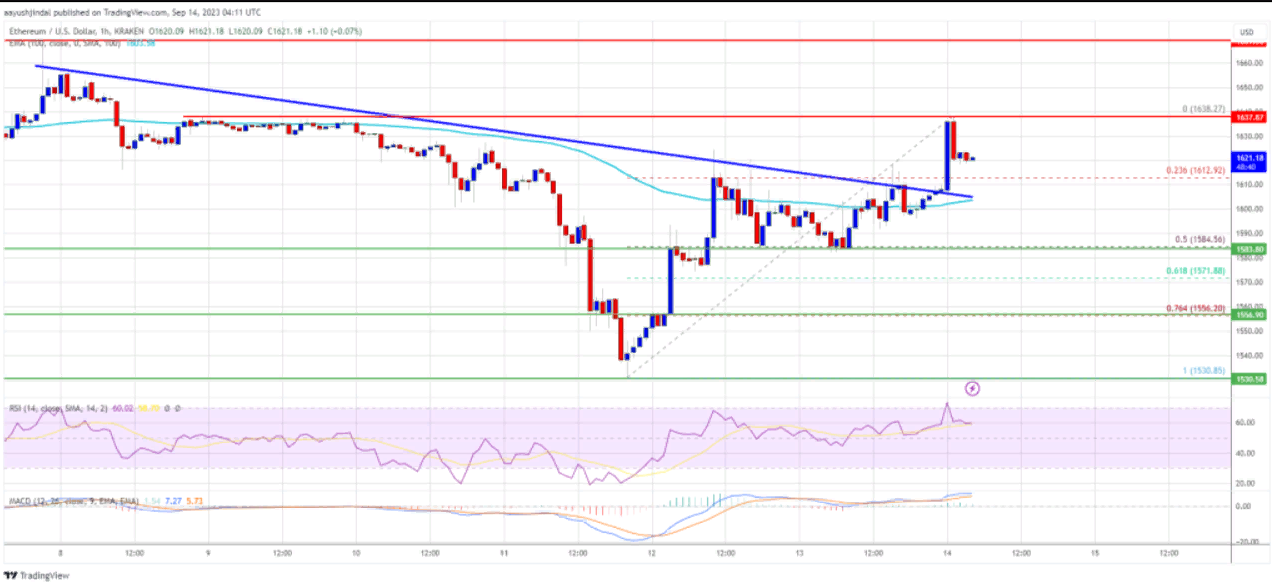Image resolution: width=1272 pixels, height=584 pixels.
Task: Click date 15 on the time axis
Action: [x=1094, y=553]
